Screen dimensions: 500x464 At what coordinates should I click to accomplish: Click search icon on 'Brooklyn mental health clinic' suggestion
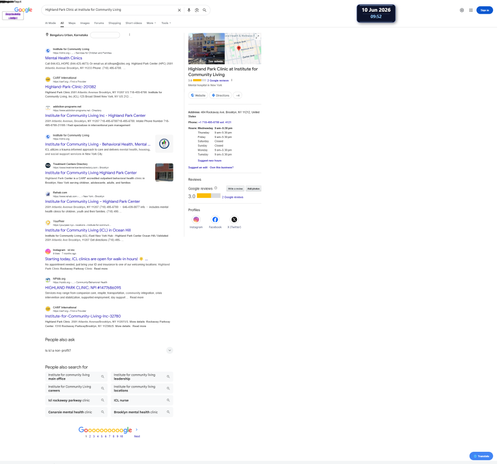click(168, 412)
